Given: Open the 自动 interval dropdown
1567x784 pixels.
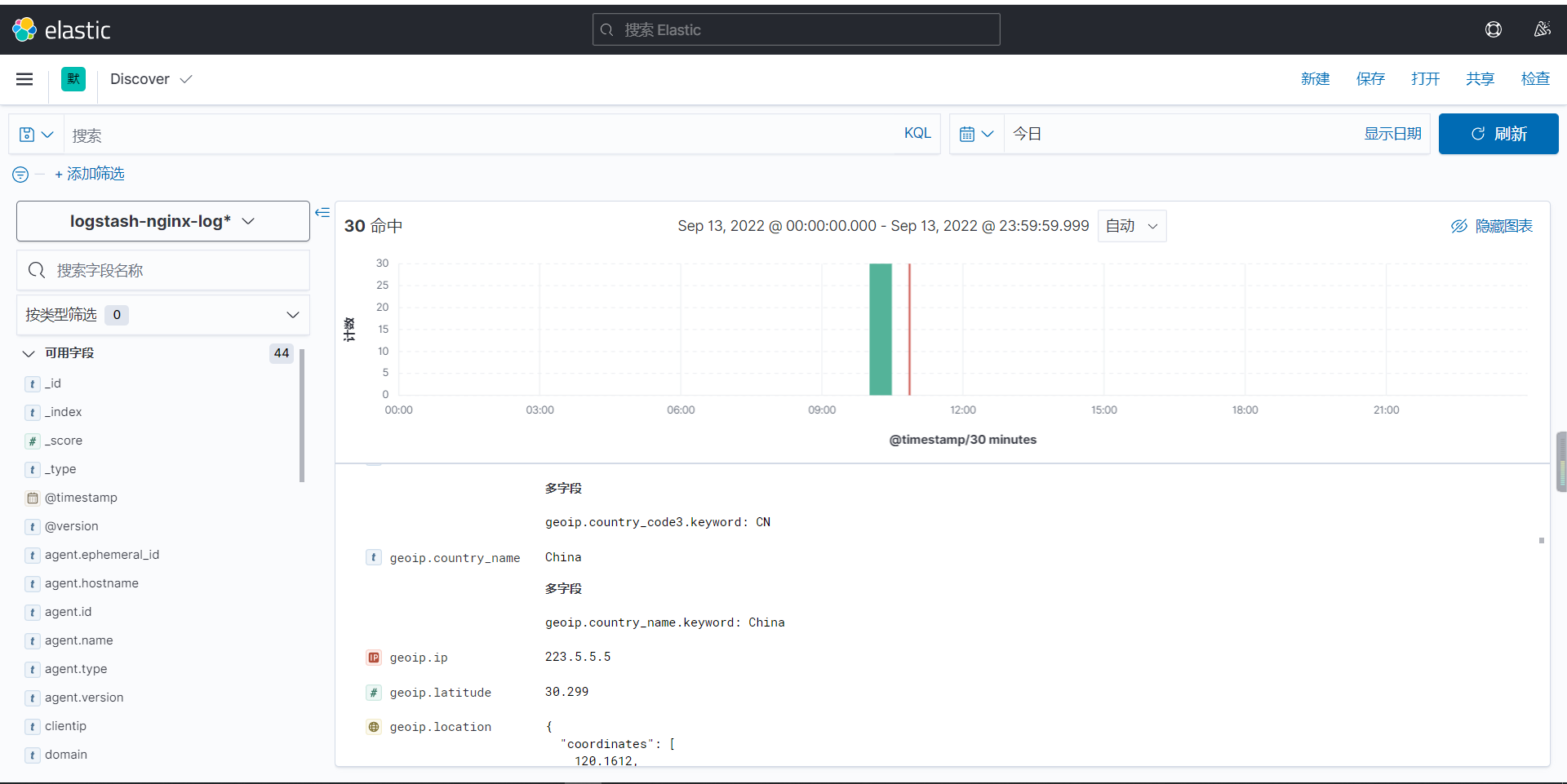Looking at the screenshot, I should (x=1132, y=226).
